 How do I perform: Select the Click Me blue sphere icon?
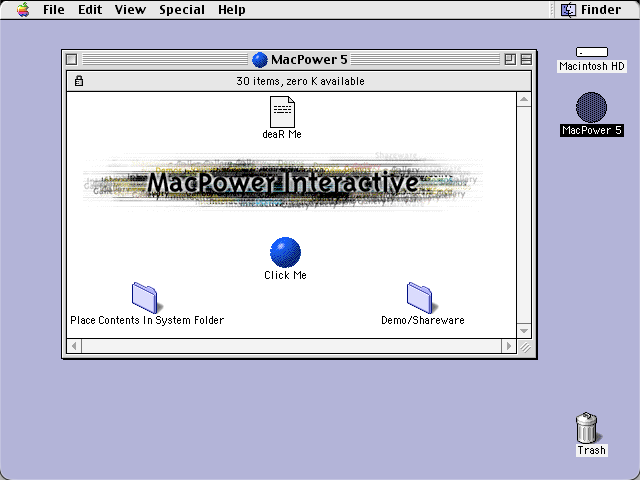point(285,252)
